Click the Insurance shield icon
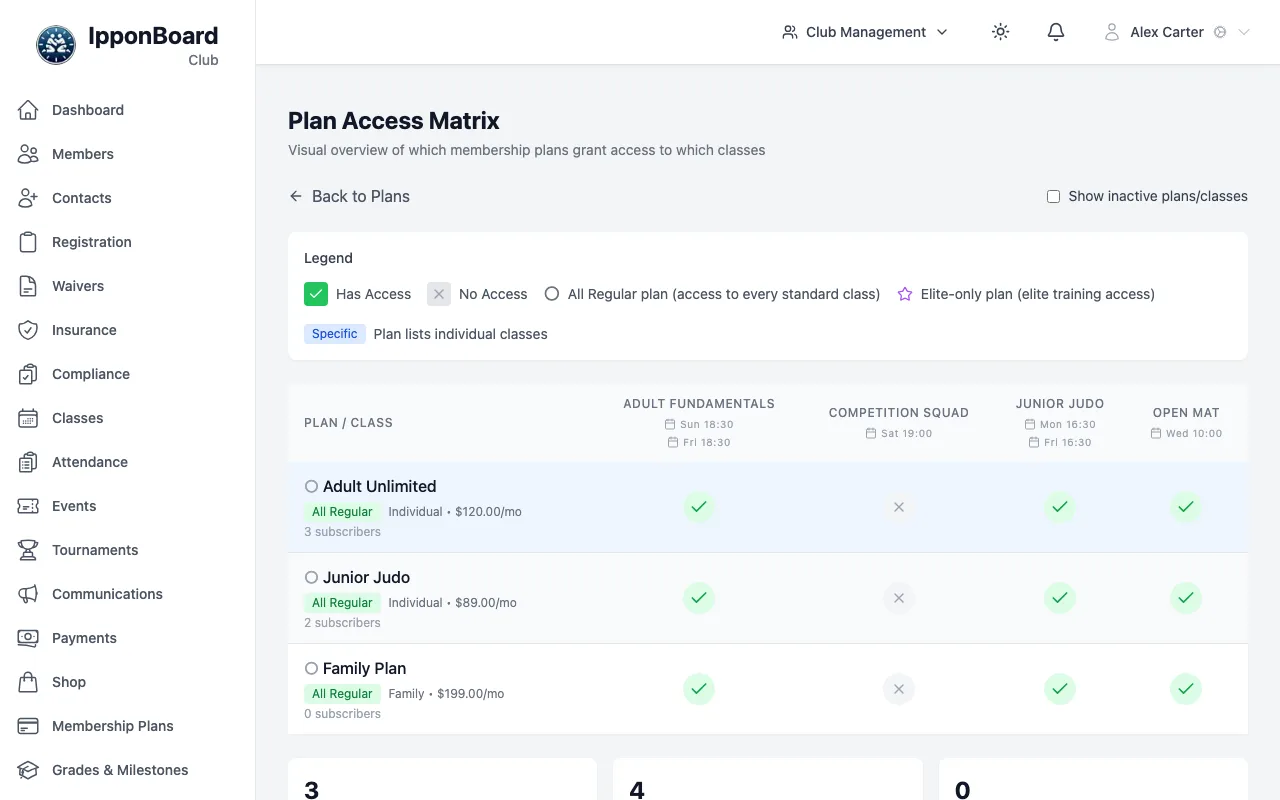Viewport: 1280px width, 800px height. pyautogui.click(x=28, y=330)
